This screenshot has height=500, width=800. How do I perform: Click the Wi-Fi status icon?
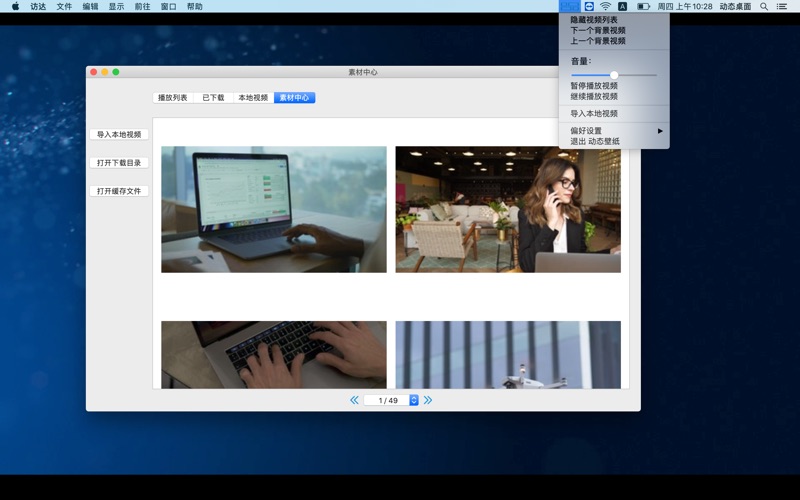[605, 6]
